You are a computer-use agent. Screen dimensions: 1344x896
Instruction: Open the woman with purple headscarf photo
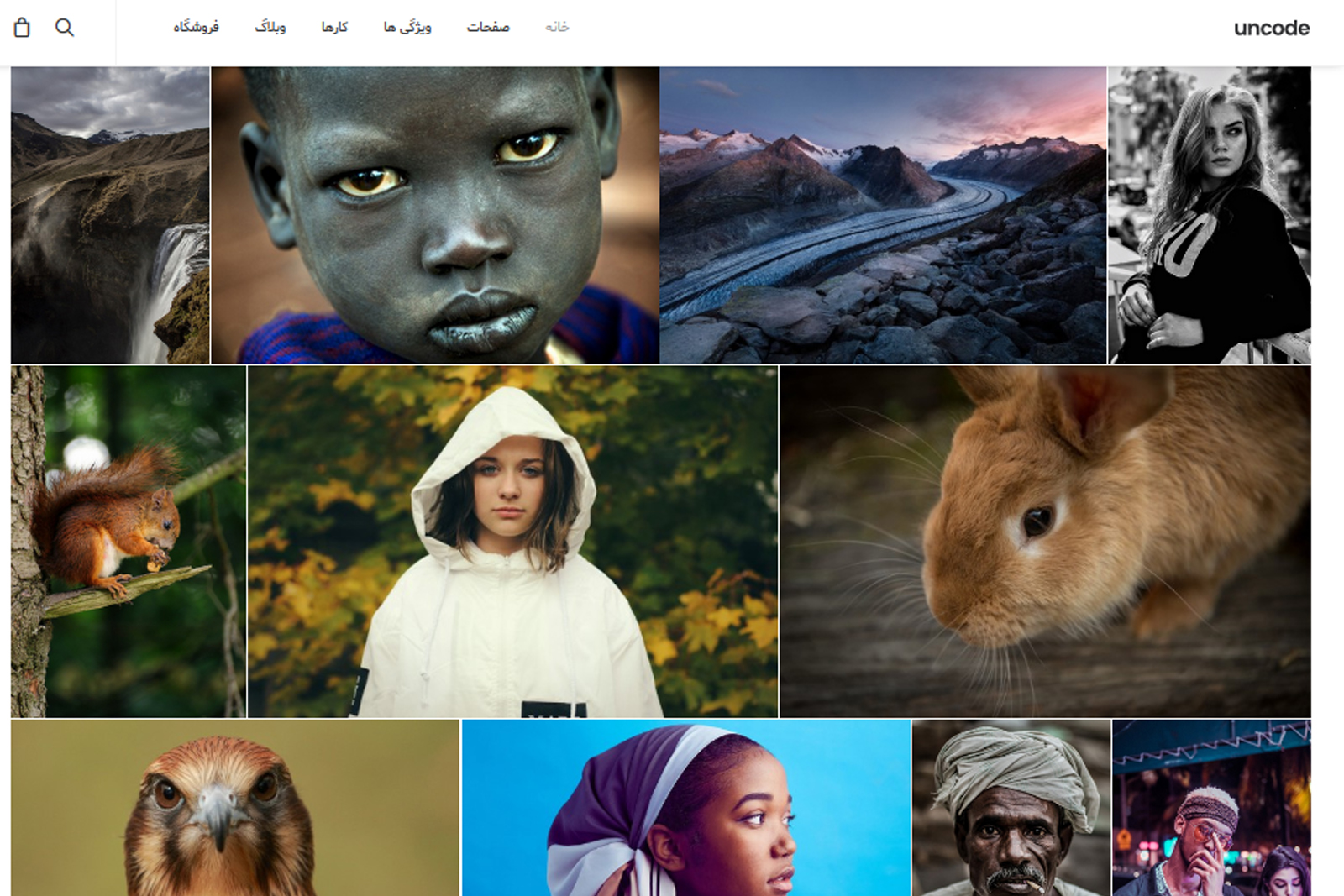(x=686, y=808)
